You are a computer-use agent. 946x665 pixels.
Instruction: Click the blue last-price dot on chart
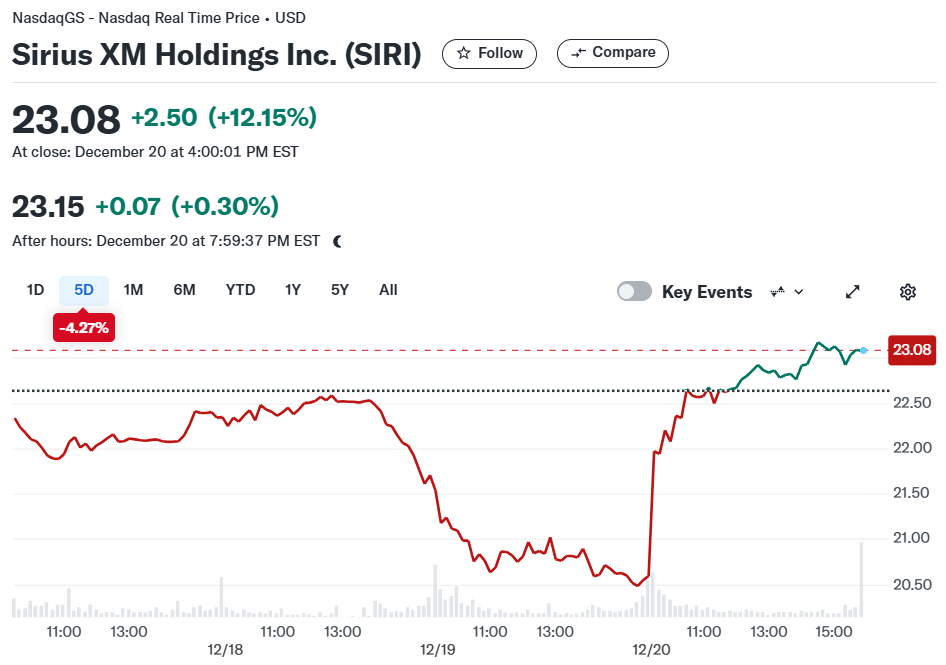[863, 351]
